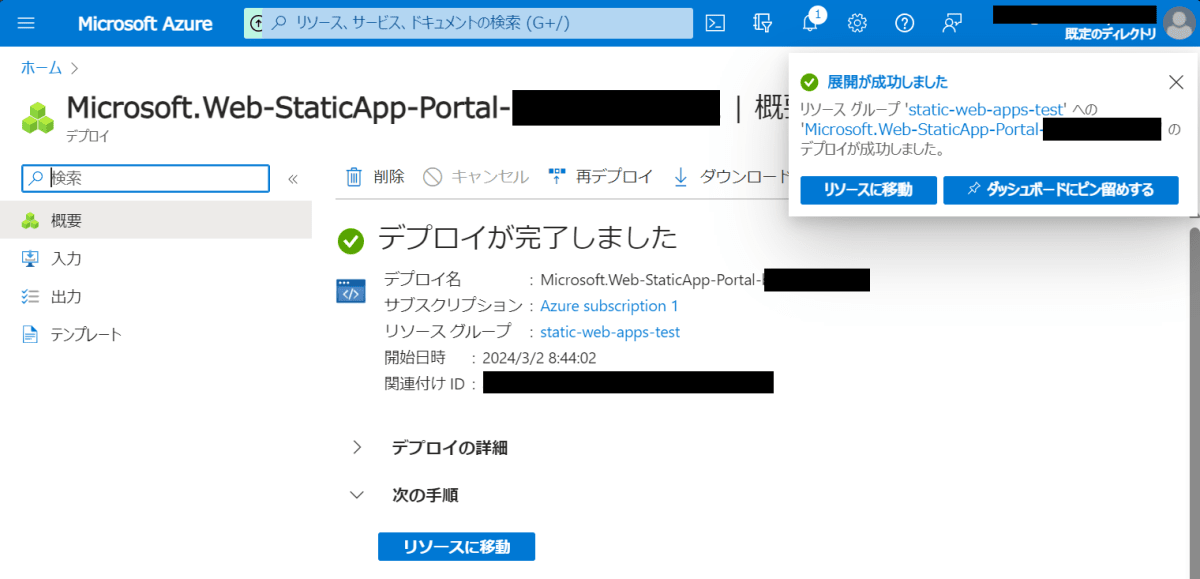Open the notifications bell
The width and height of the screenshot is (1200, 579).
pos(811,23)
